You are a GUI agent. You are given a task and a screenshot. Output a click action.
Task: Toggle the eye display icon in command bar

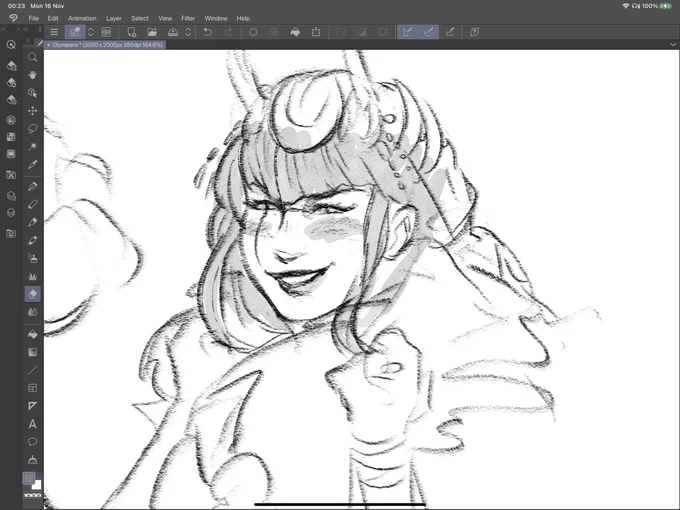click(106, 32)
